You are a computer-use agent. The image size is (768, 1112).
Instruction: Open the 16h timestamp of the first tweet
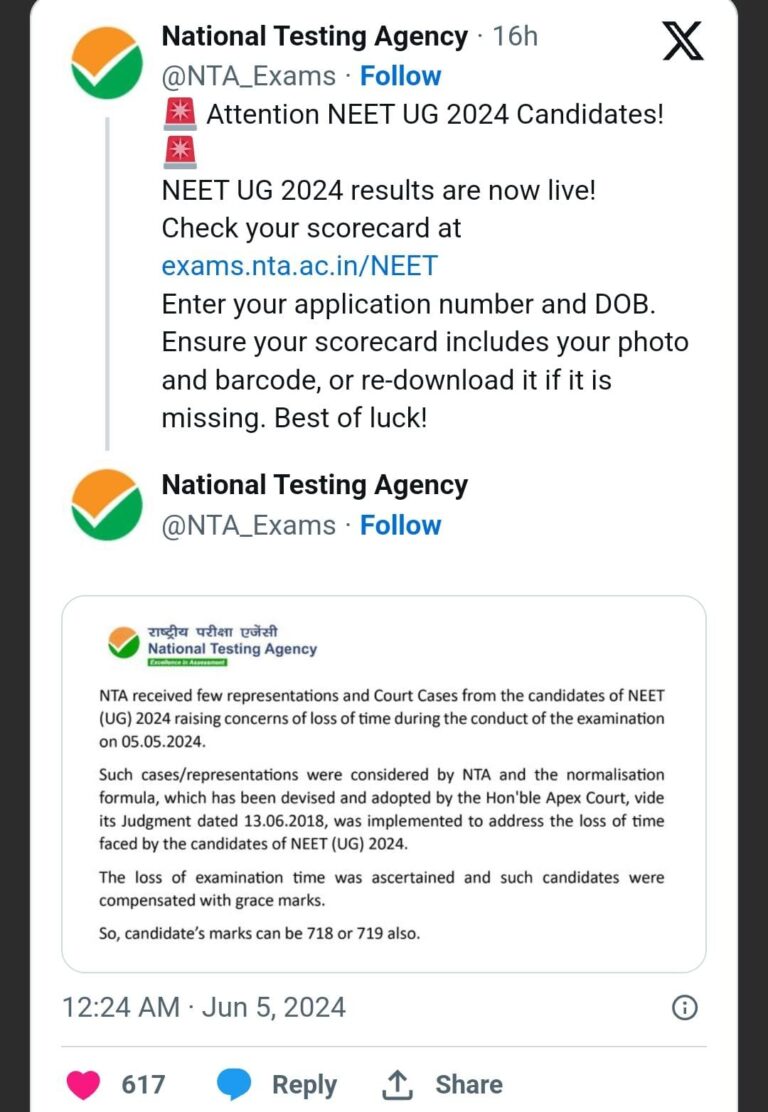(515, 37)
